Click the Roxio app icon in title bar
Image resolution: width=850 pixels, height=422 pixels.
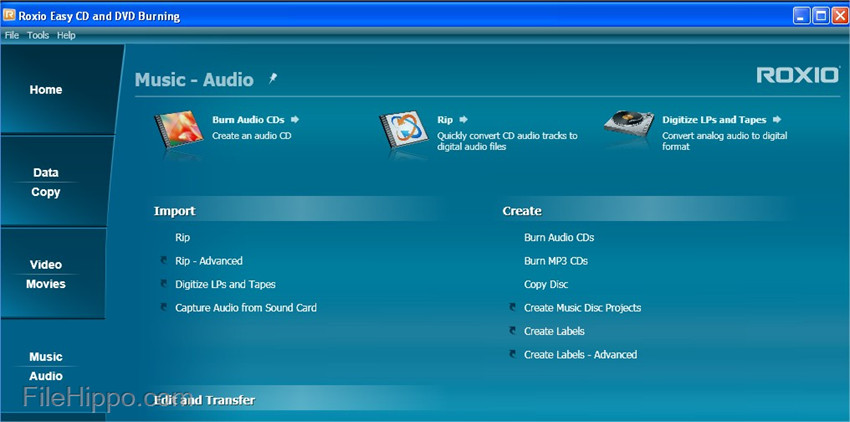(9, 15)
